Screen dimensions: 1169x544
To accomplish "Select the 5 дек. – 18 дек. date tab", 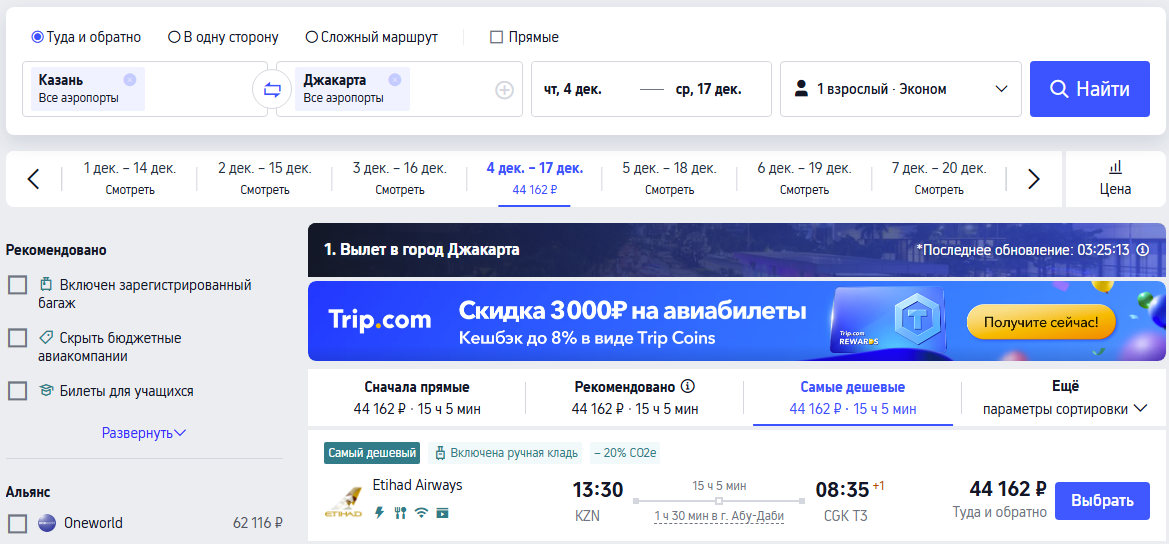I will tap(669, 178).
